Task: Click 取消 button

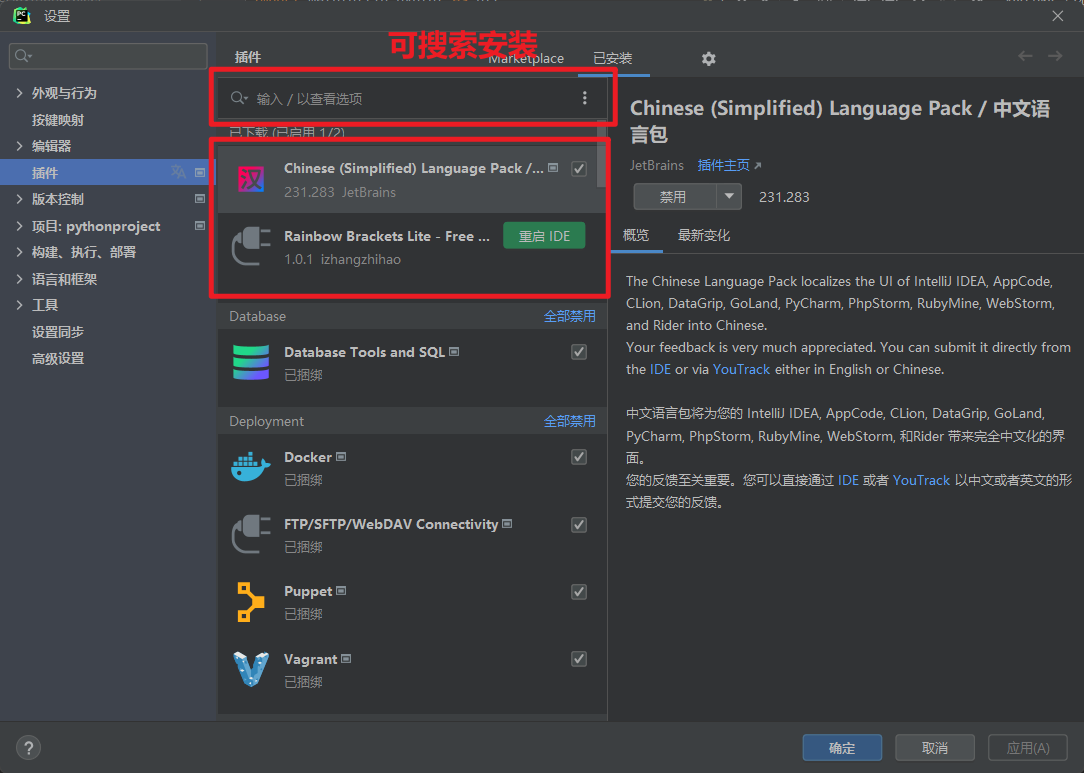Action: tap(935, 747)
